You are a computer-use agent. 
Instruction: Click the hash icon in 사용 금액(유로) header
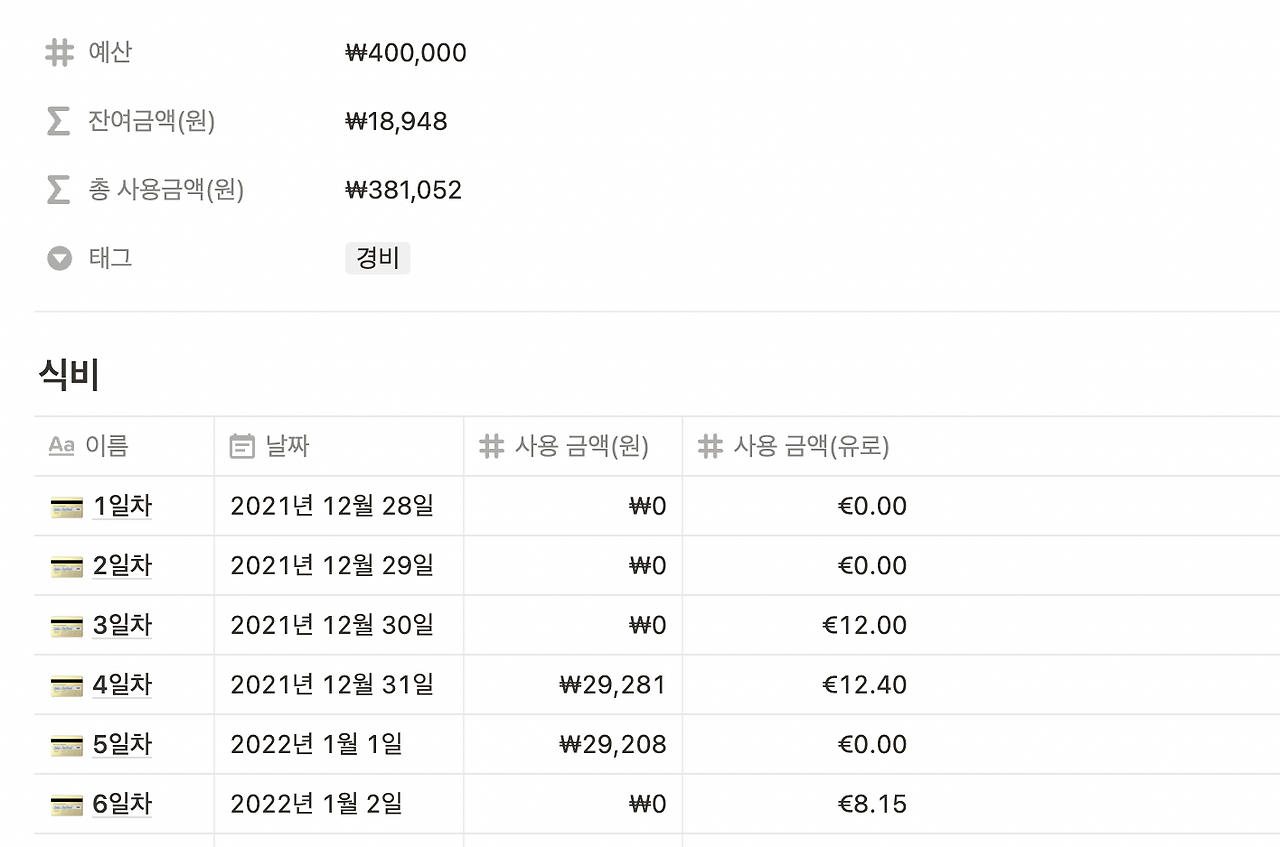tap(710, 446)
